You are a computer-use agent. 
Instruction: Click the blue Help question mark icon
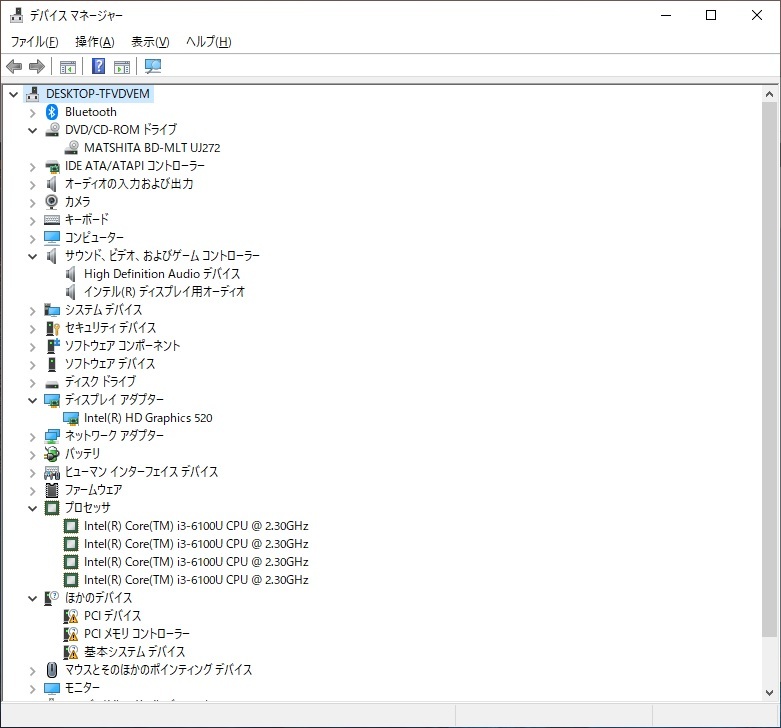pos(98,67)
